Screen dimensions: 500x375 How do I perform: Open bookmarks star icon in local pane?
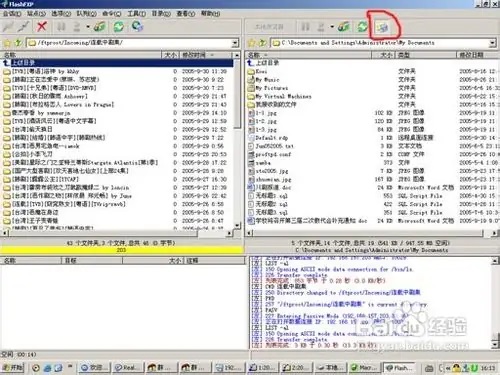click(252, 43)
